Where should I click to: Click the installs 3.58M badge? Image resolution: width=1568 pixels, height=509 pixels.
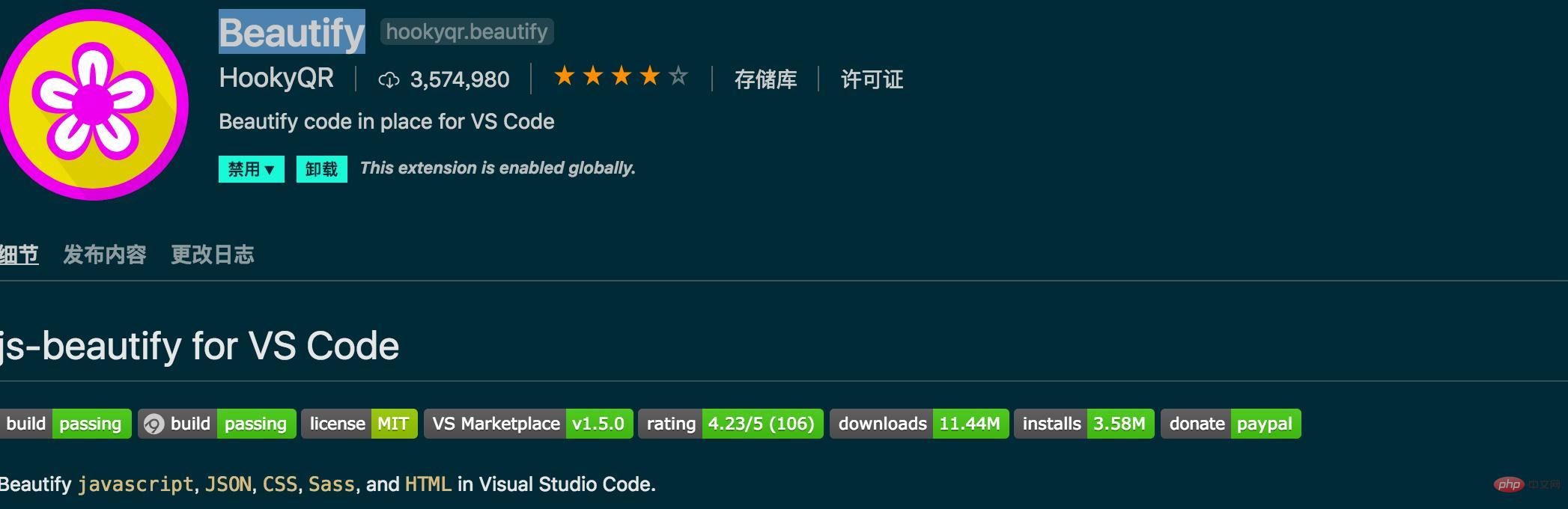pyautogui.click(x=1084, y=424)
